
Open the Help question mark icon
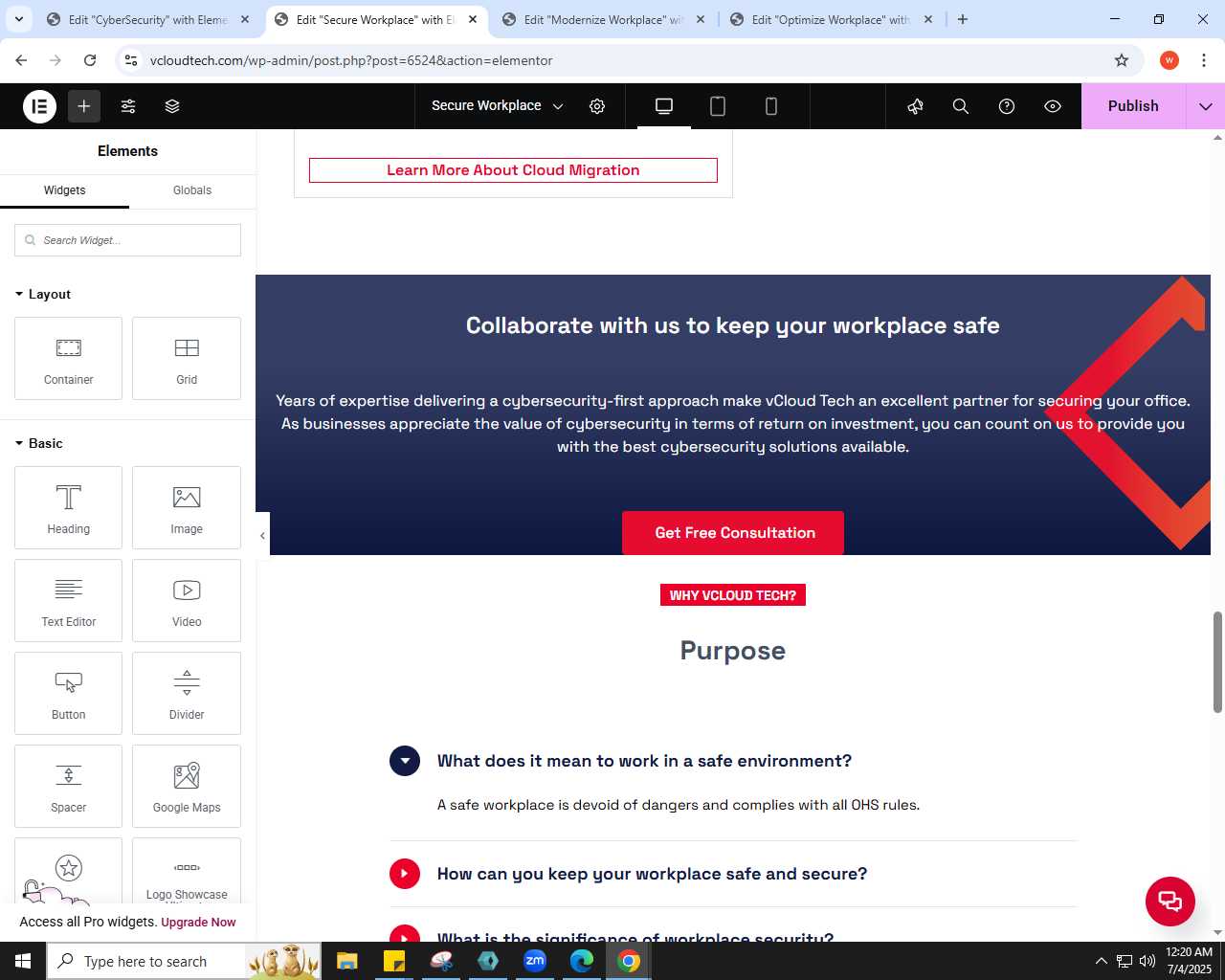coord(1007,106)
